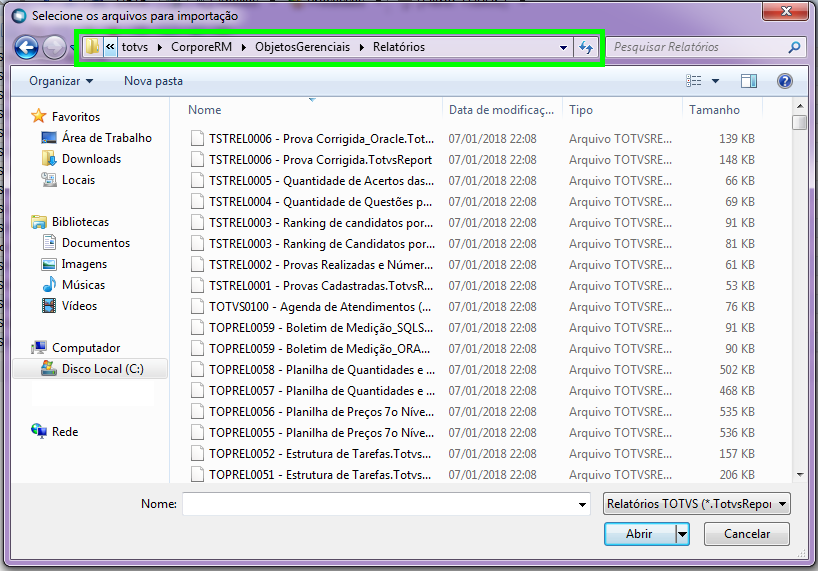Select TOPREL0051 - Estrutura de Tarefas file
Screen dimensions: 818x571
(x=320, y=475)
